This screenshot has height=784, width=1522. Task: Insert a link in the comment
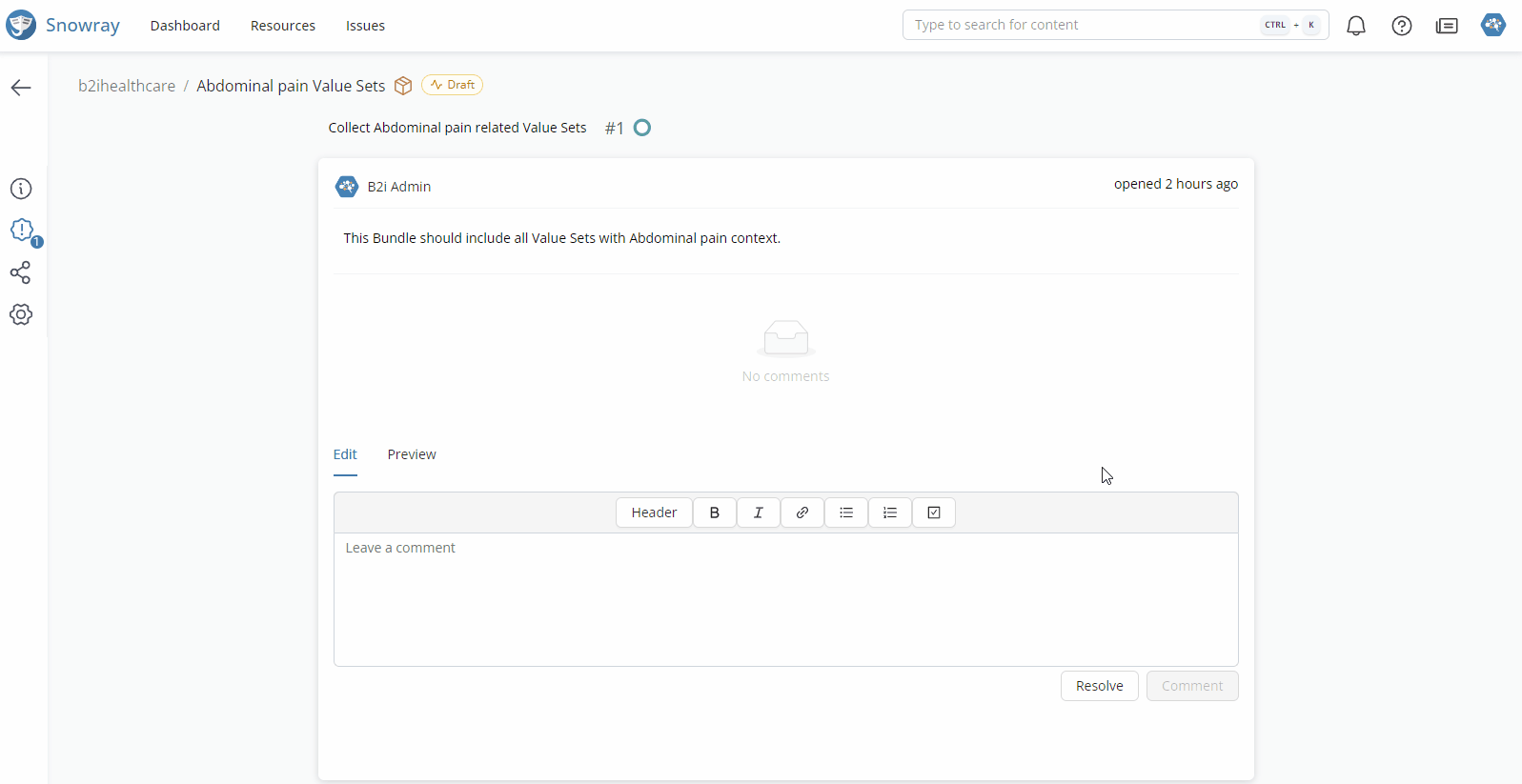(x=802, y=513)
